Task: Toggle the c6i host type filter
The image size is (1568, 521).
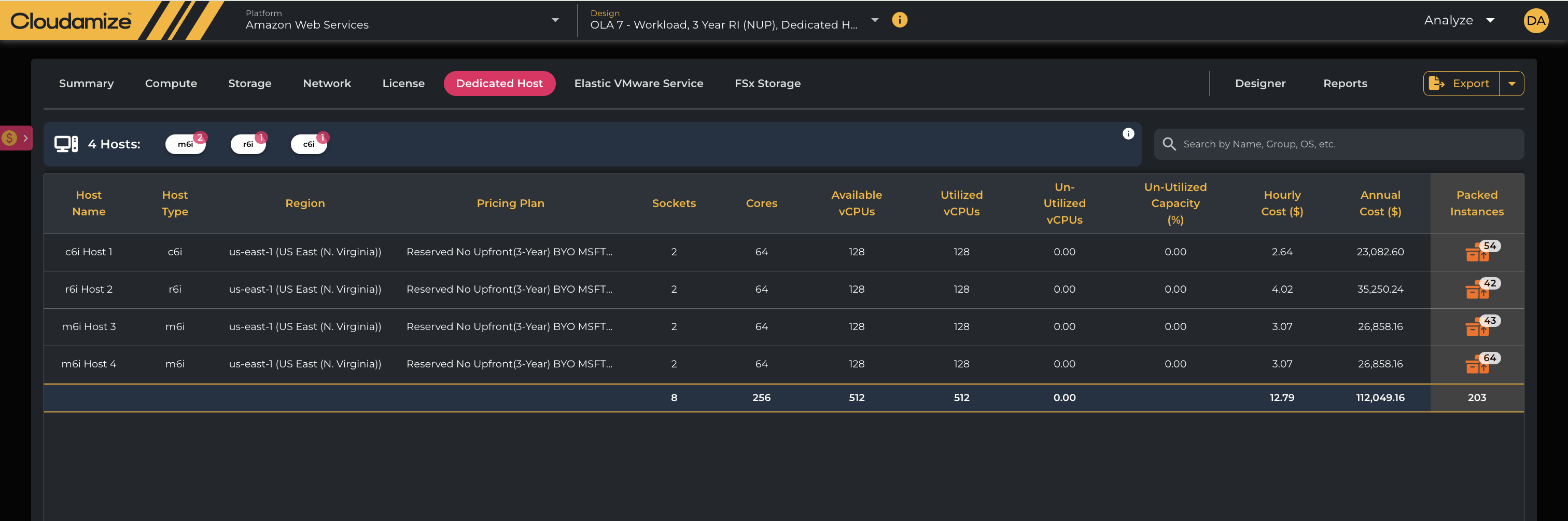Action: 309,144
